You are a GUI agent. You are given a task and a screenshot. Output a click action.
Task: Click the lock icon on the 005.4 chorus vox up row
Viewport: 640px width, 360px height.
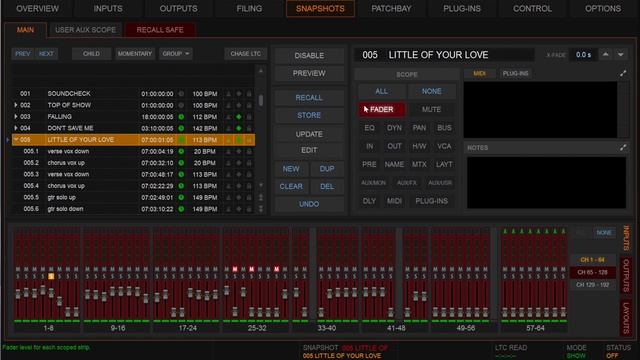(249, 186)
